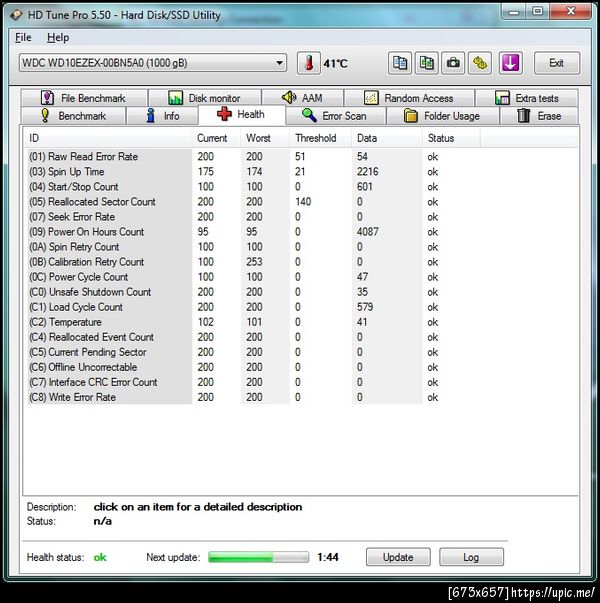Copy info to clipboard toolbar icon

(400, 63)
